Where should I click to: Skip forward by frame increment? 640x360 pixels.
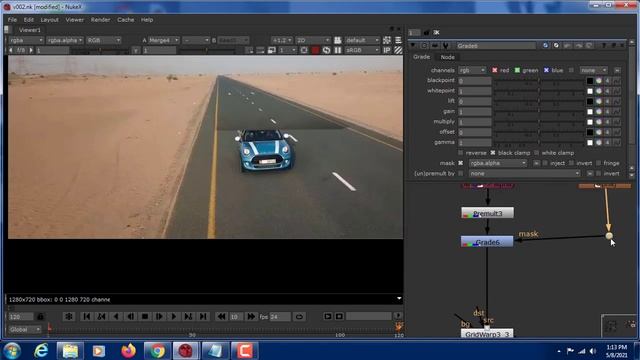251,316
